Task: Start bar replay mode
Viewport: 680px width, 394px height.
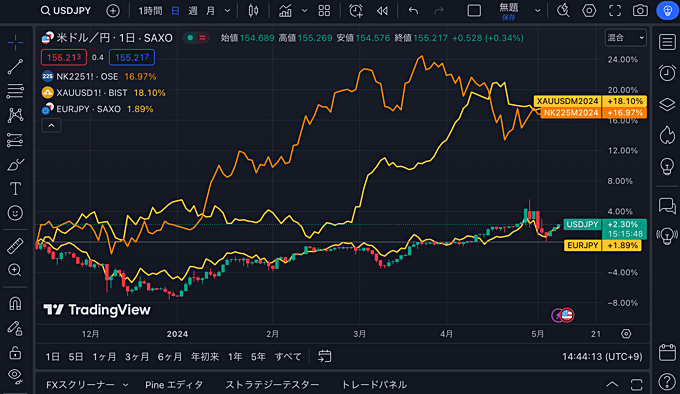Action: [x=382, y=11]
